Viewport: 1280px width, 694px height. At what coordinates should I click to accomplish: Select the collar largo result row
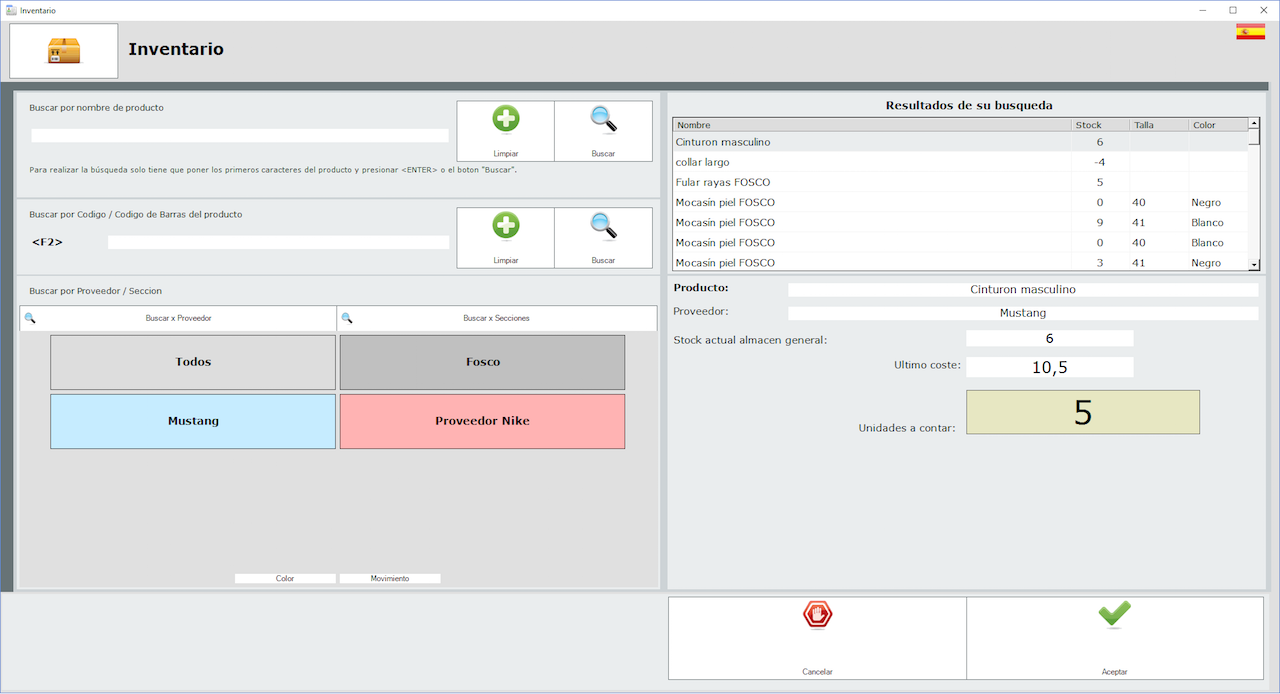click(x=870, y=162)
